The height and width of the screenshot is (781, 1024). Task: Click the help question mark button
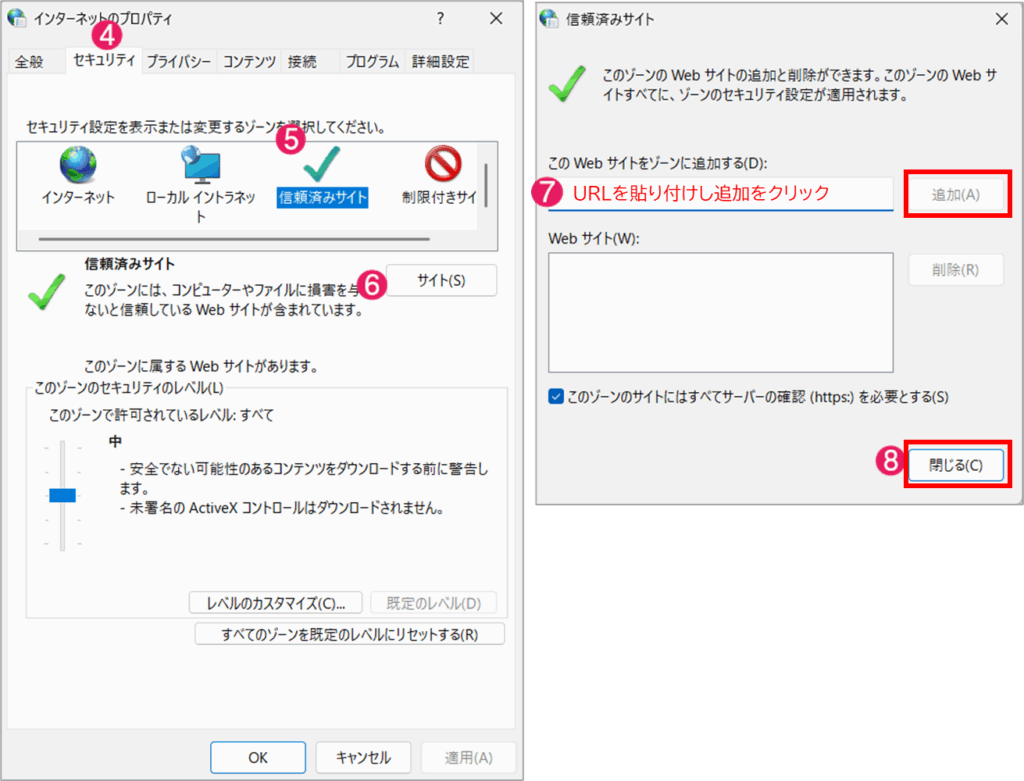pyautogui.click(x=441, y=18)
